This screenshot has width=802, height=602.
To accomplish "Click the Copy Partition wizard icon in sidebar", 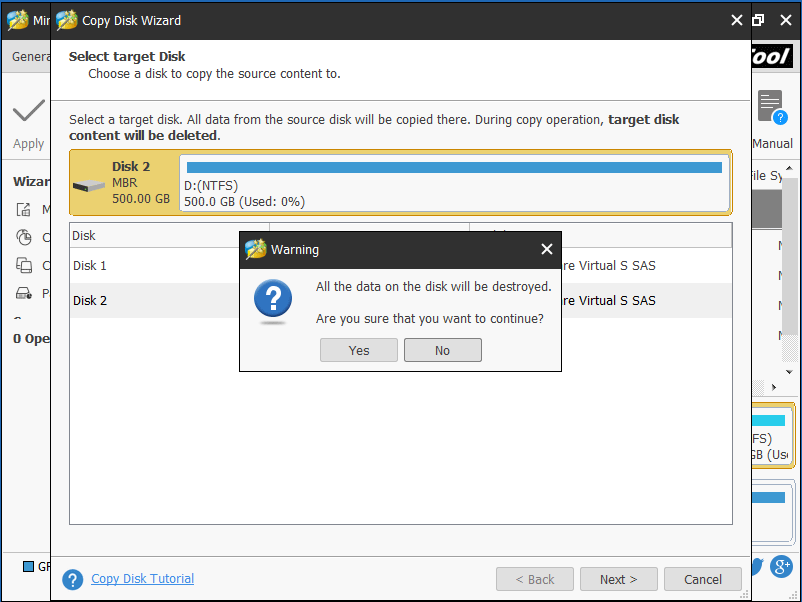I will coord(24,237).
